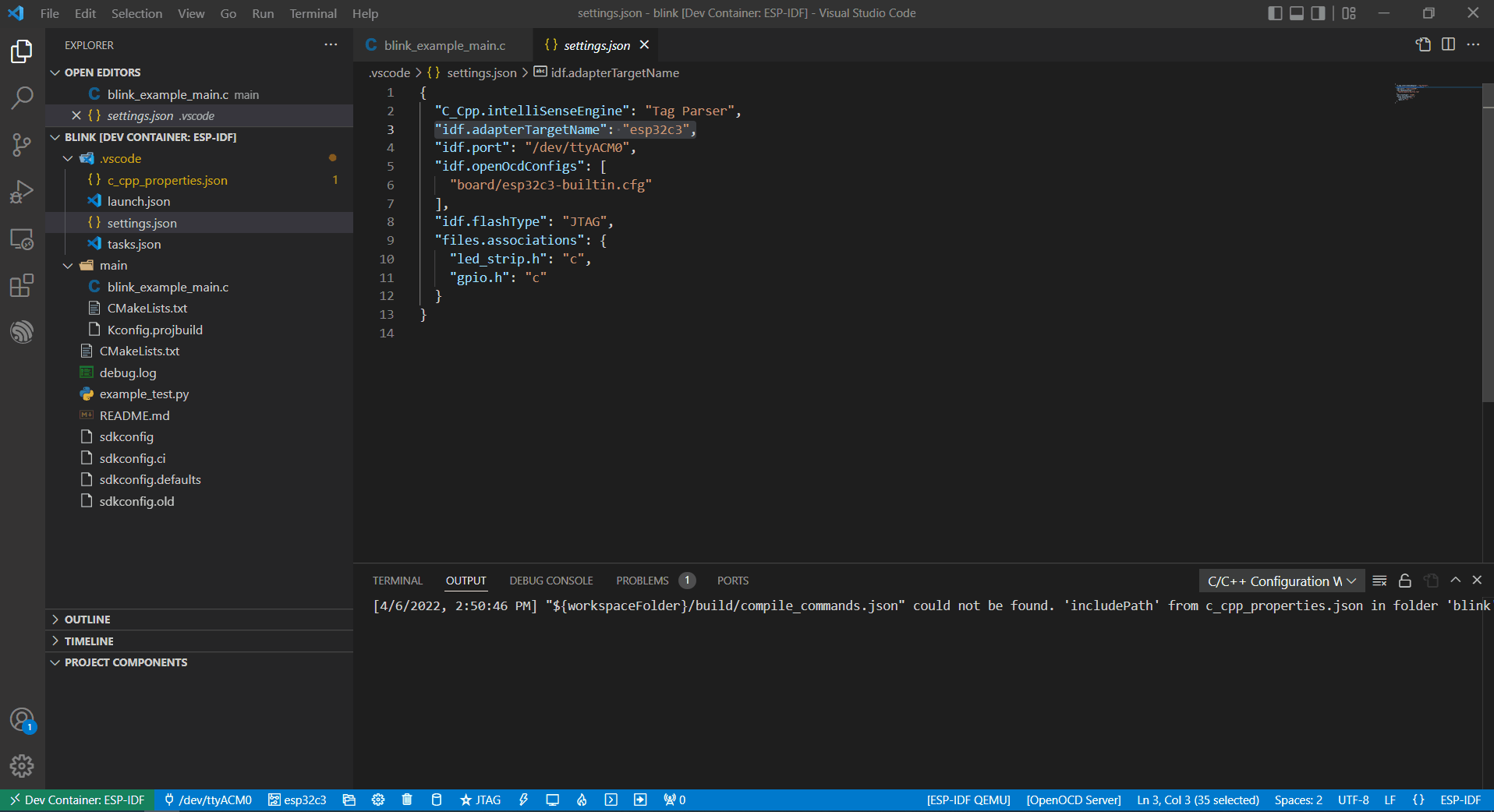Start Build, Flash and Monitor flame icon
The image size is (1494, 812).
click(581, 800)
